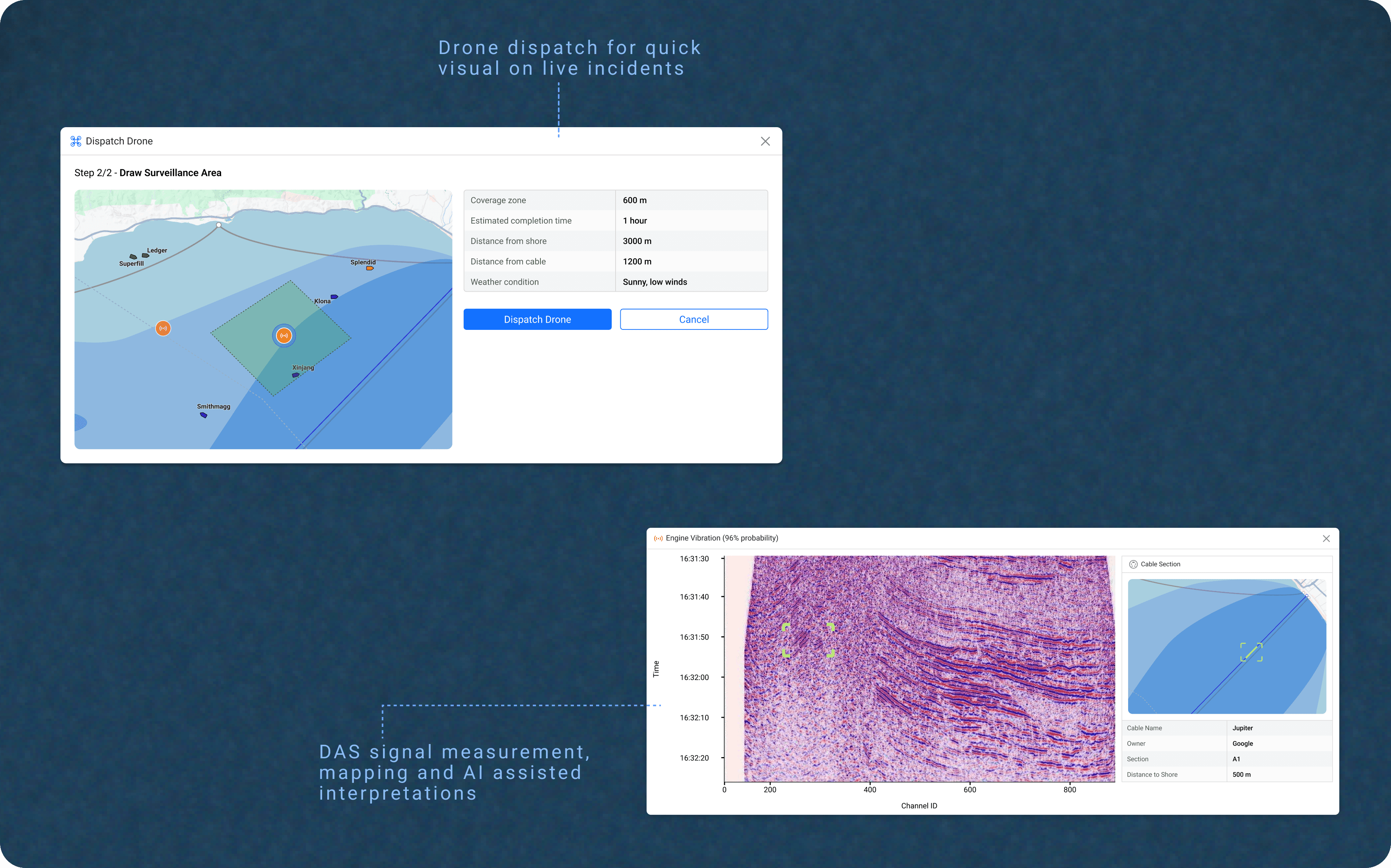
Task: Click the Cable Section panel icon
Action: click(1133, 564)
